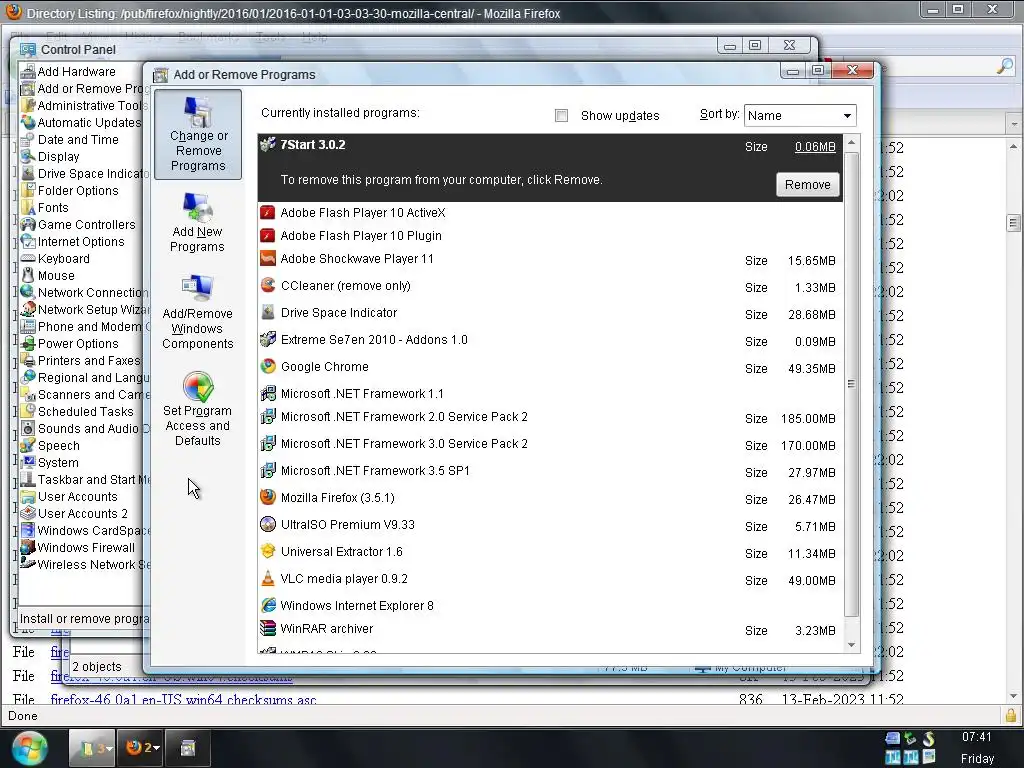Open Add/Remove Windows Components
The width and height of the screenshot is (1024, 768).
coord(197,312)
